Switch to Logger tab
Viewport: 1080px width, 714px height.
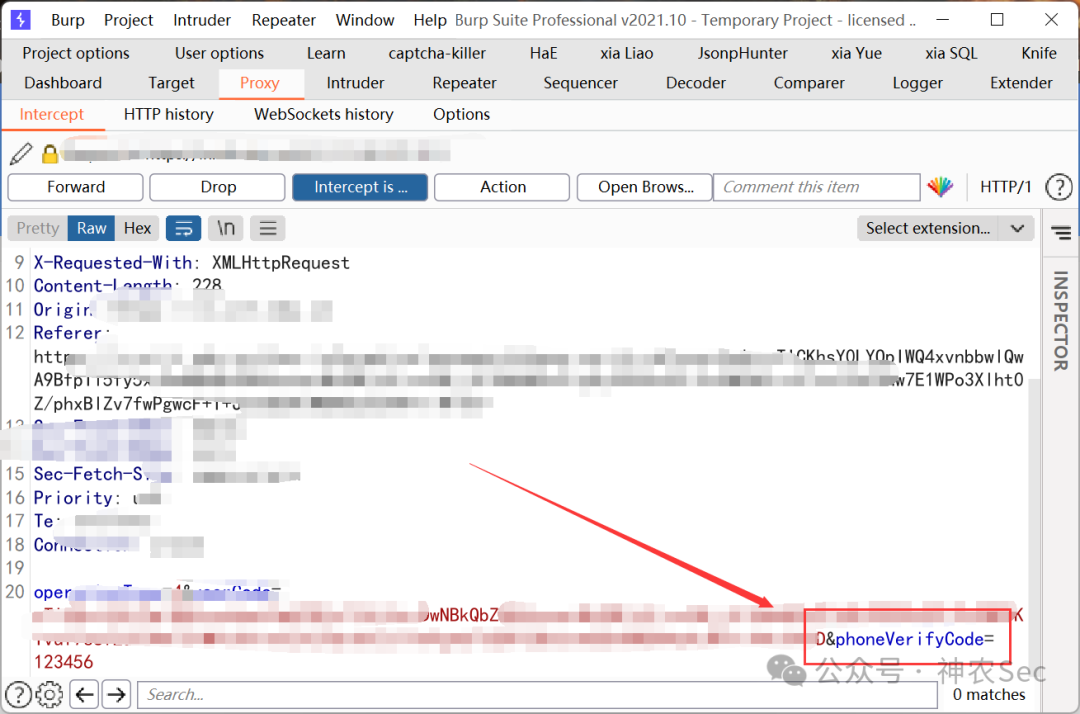click(x=917, y=83)
